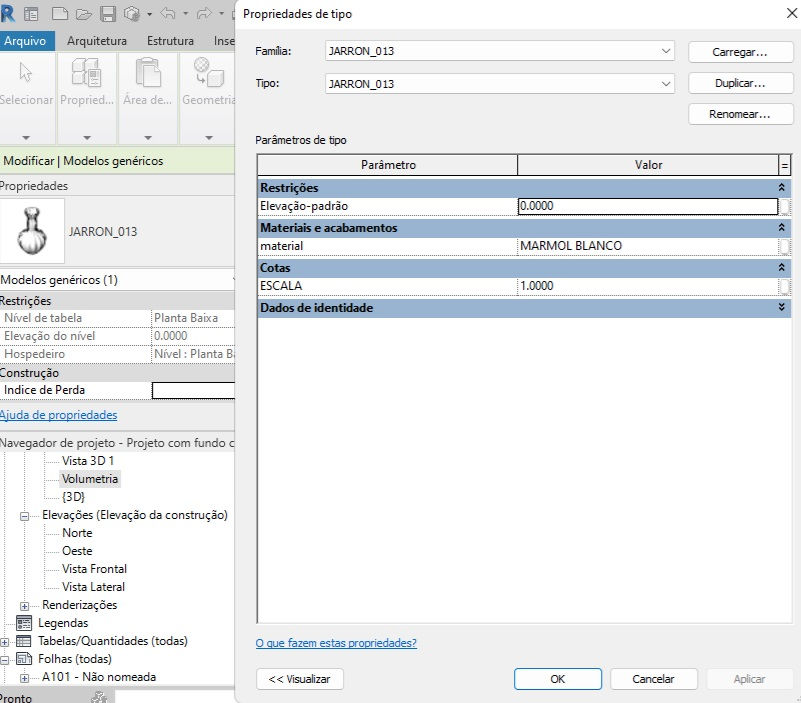This screenshot has width=801, height=703.
Task: Click the Legendas icon in project browser
Action: pyautogui.click(x=24, y=623)
